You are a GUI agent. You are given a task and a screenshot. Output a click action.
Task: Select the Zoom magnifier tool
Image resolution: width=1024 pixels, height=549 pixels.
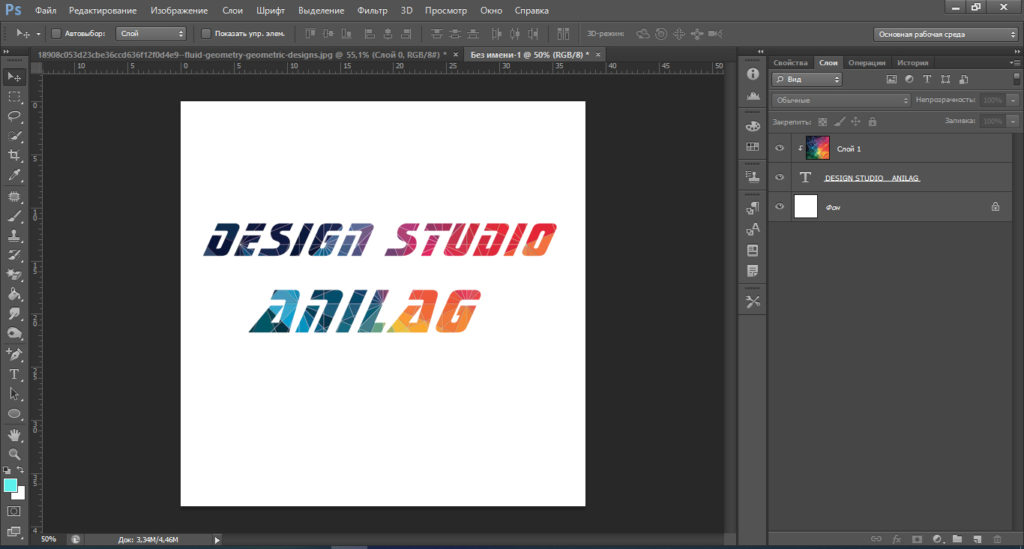click(14, 453)
